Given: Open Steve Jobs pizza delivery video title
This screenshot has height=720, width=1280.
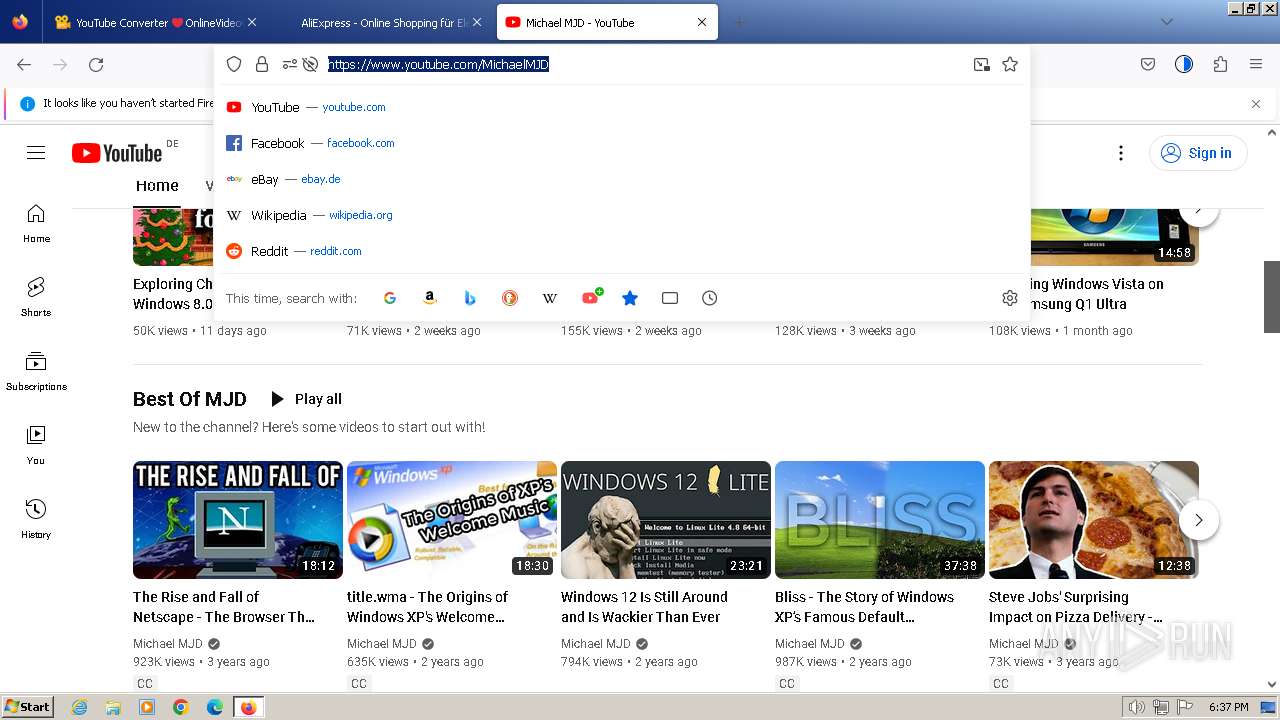Looking at the screenshot, I should (x=1076, y=607).
